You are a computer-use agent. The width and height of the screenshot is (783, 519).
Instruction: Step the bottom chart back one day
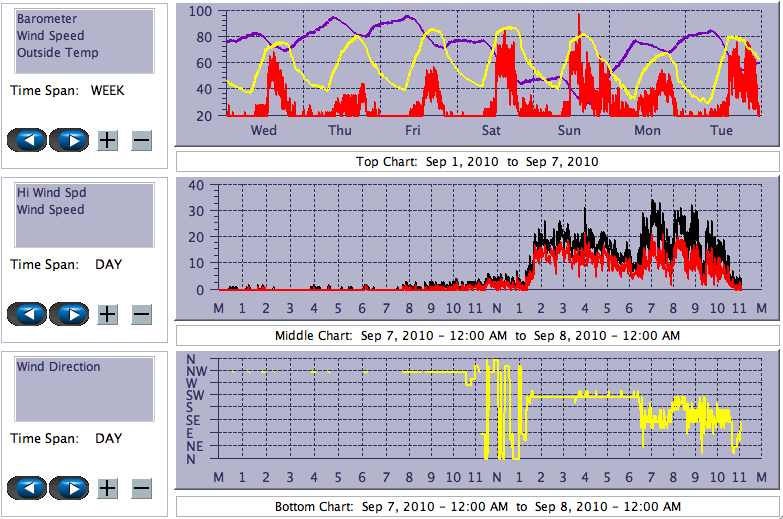tap(28, 488)
